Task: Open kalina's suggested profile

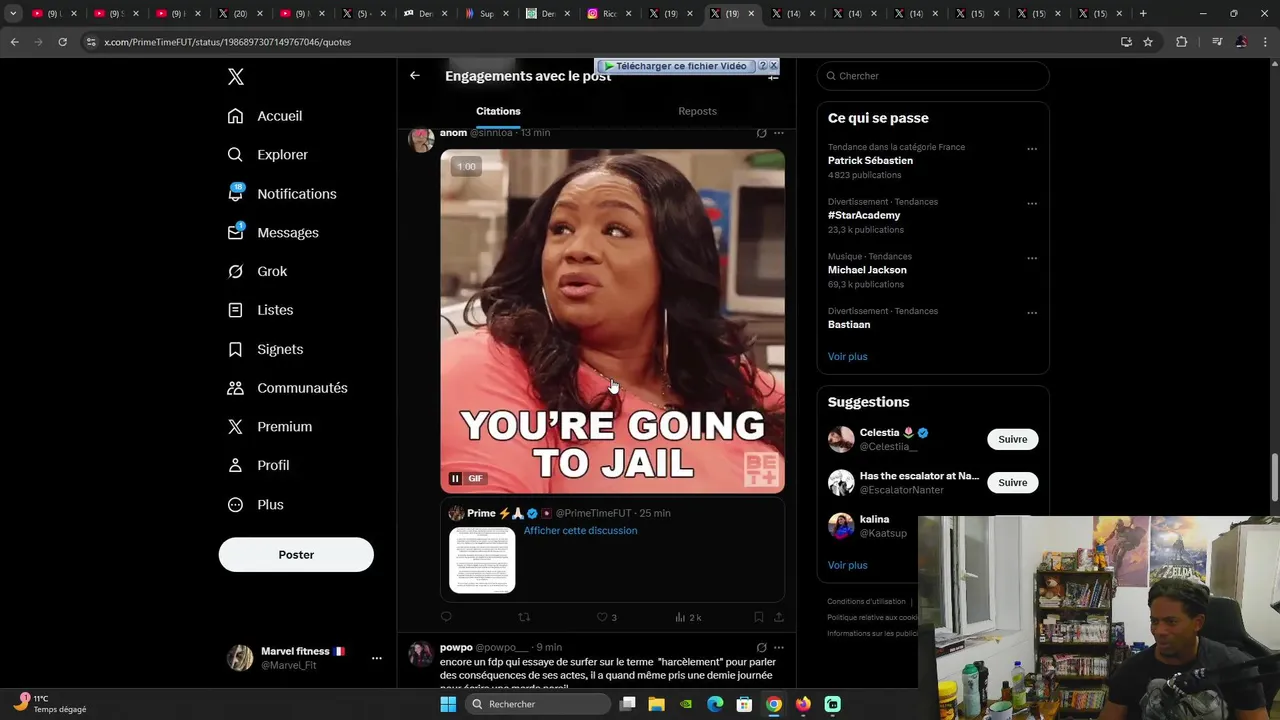Action: [874, 520]
